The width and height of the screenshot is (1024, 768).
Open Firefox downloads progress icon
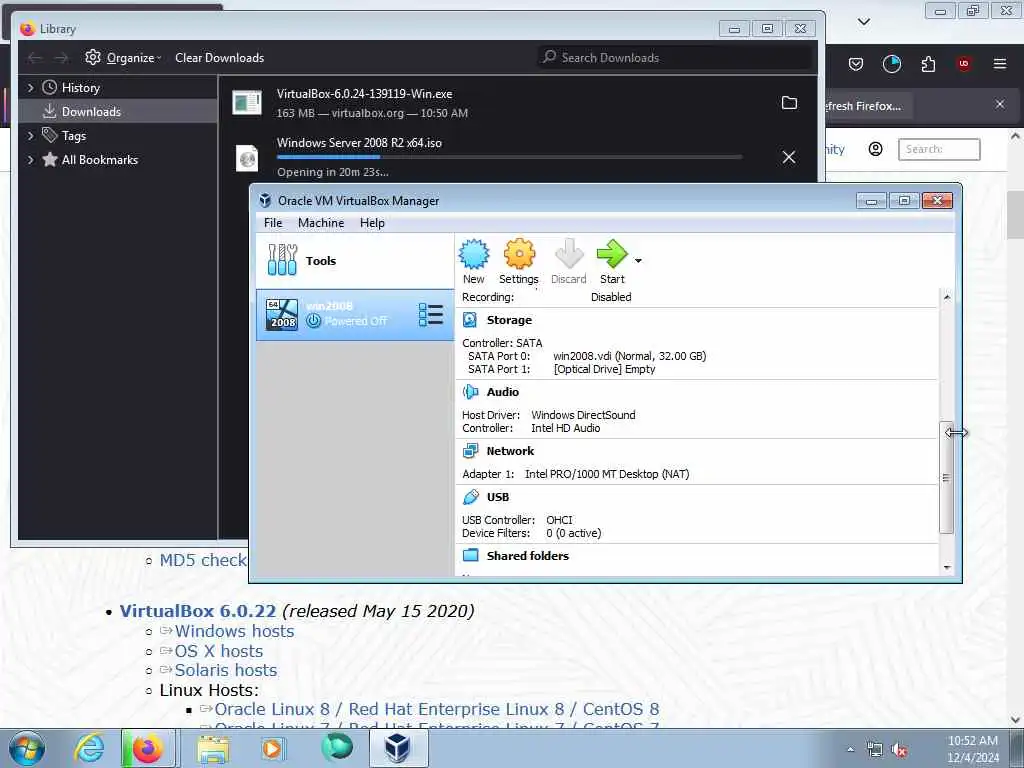pyautogui.click(x=891, y=63)
